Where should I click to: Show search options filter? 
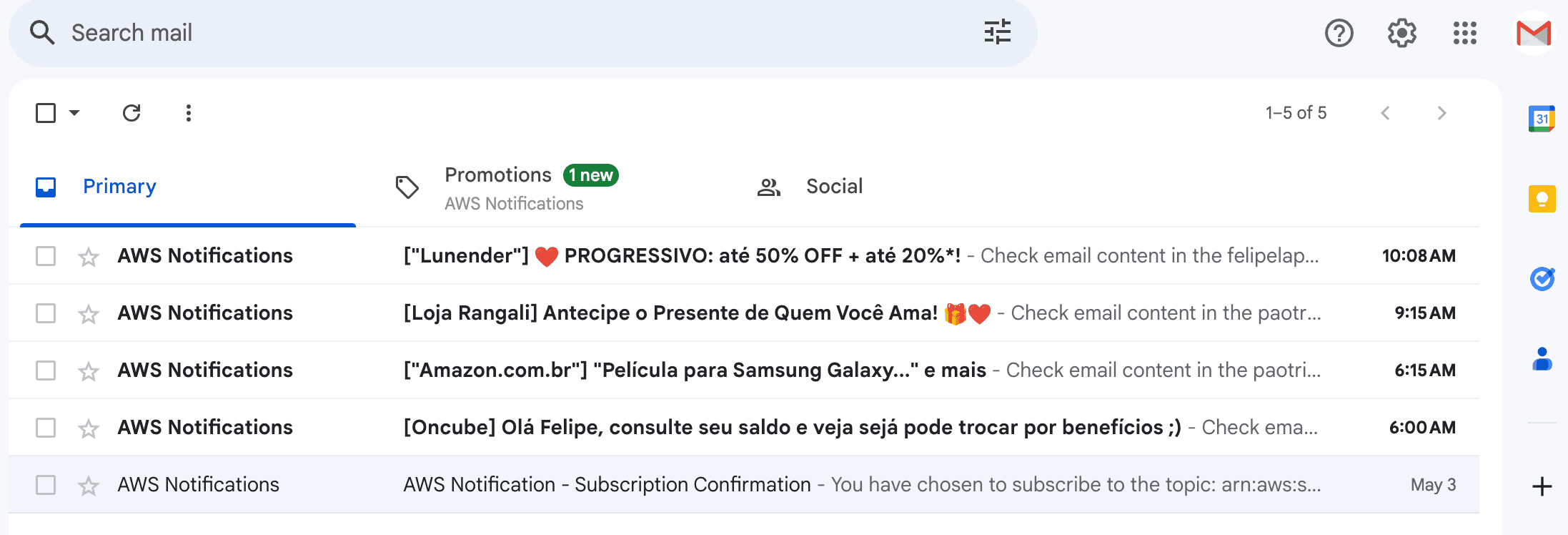997,33
